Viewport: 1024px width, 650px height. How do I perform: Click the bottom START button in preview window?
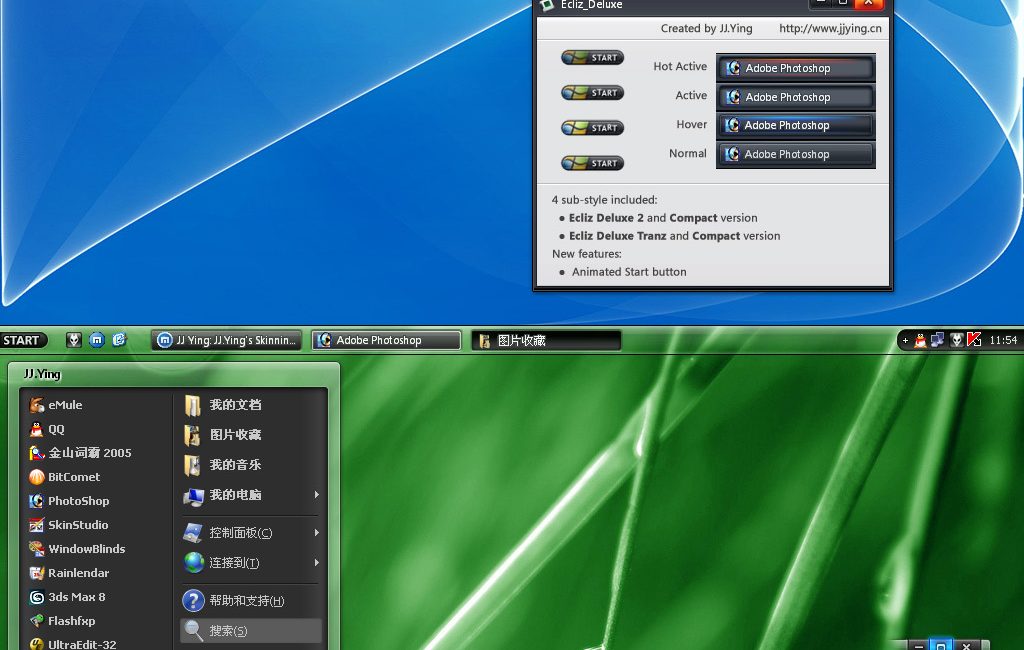tap(592, 163)
